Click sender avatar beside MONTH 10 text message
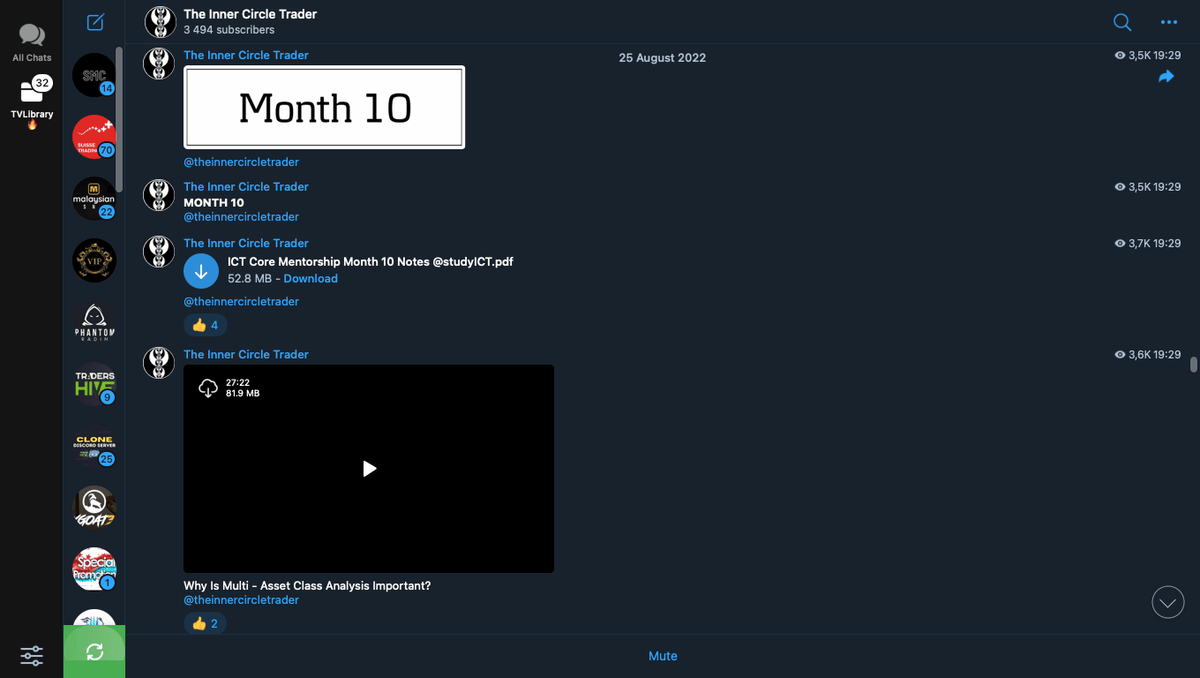 [159, 195]
